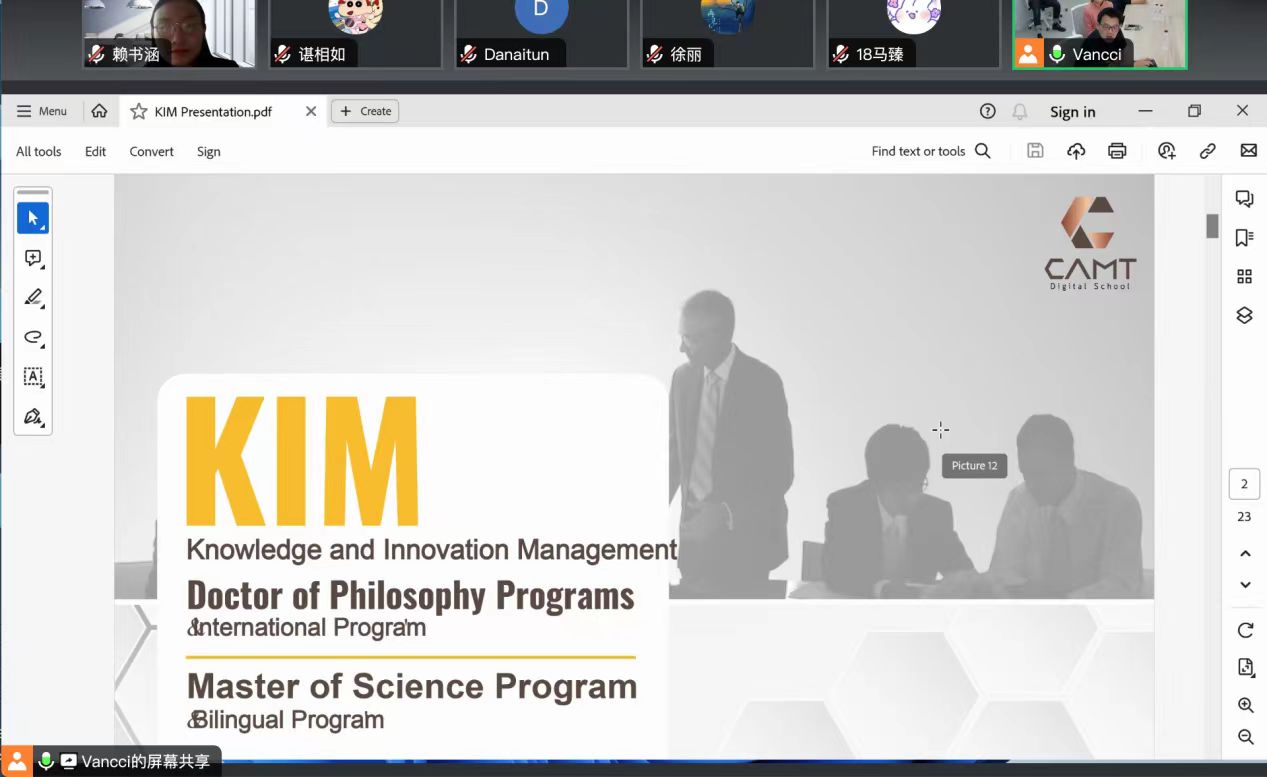Open the comments panel icon
The height and width of the screenshot is (777, 1267).
1244,199
